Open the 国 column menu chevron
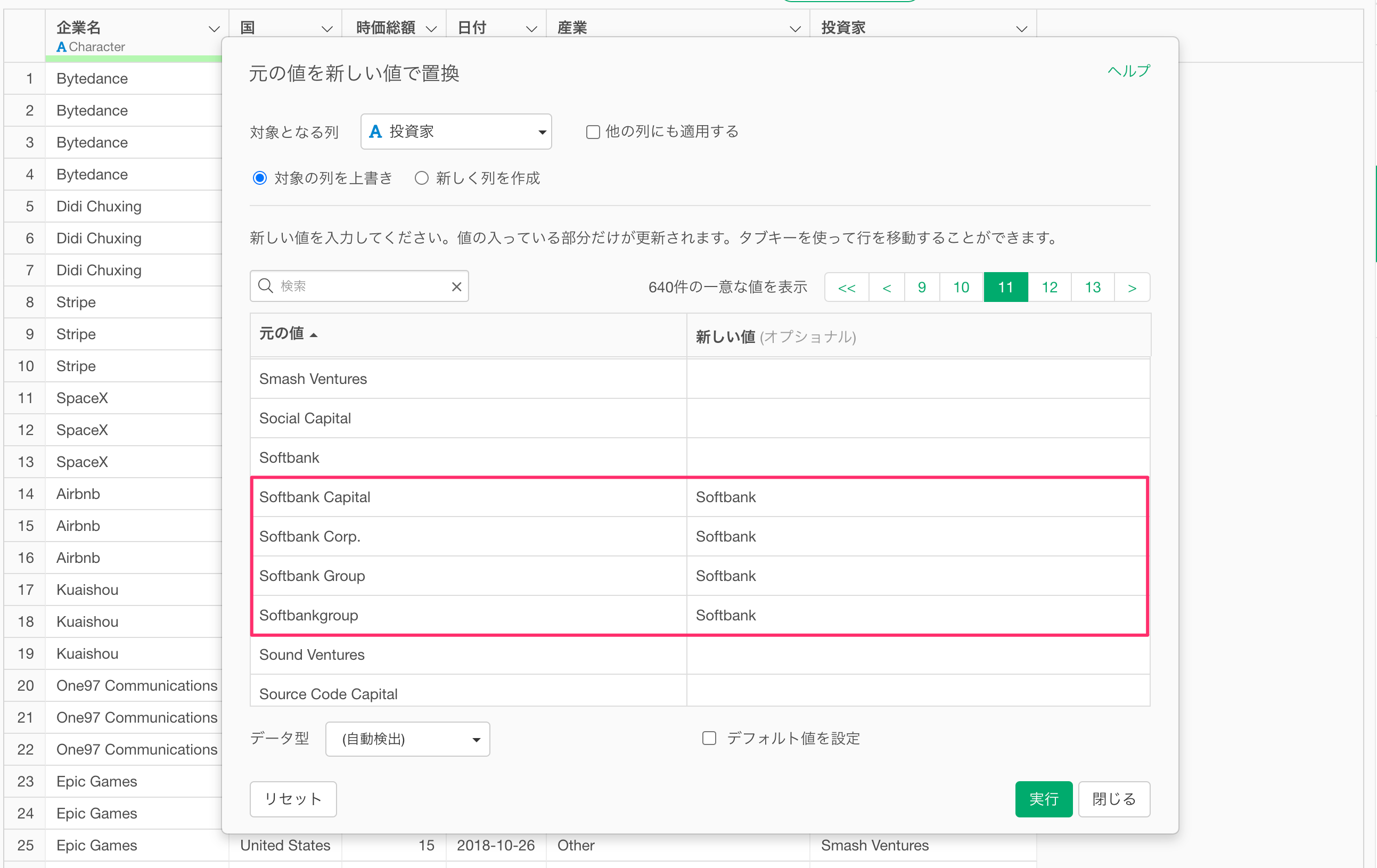 coord(327,29)
